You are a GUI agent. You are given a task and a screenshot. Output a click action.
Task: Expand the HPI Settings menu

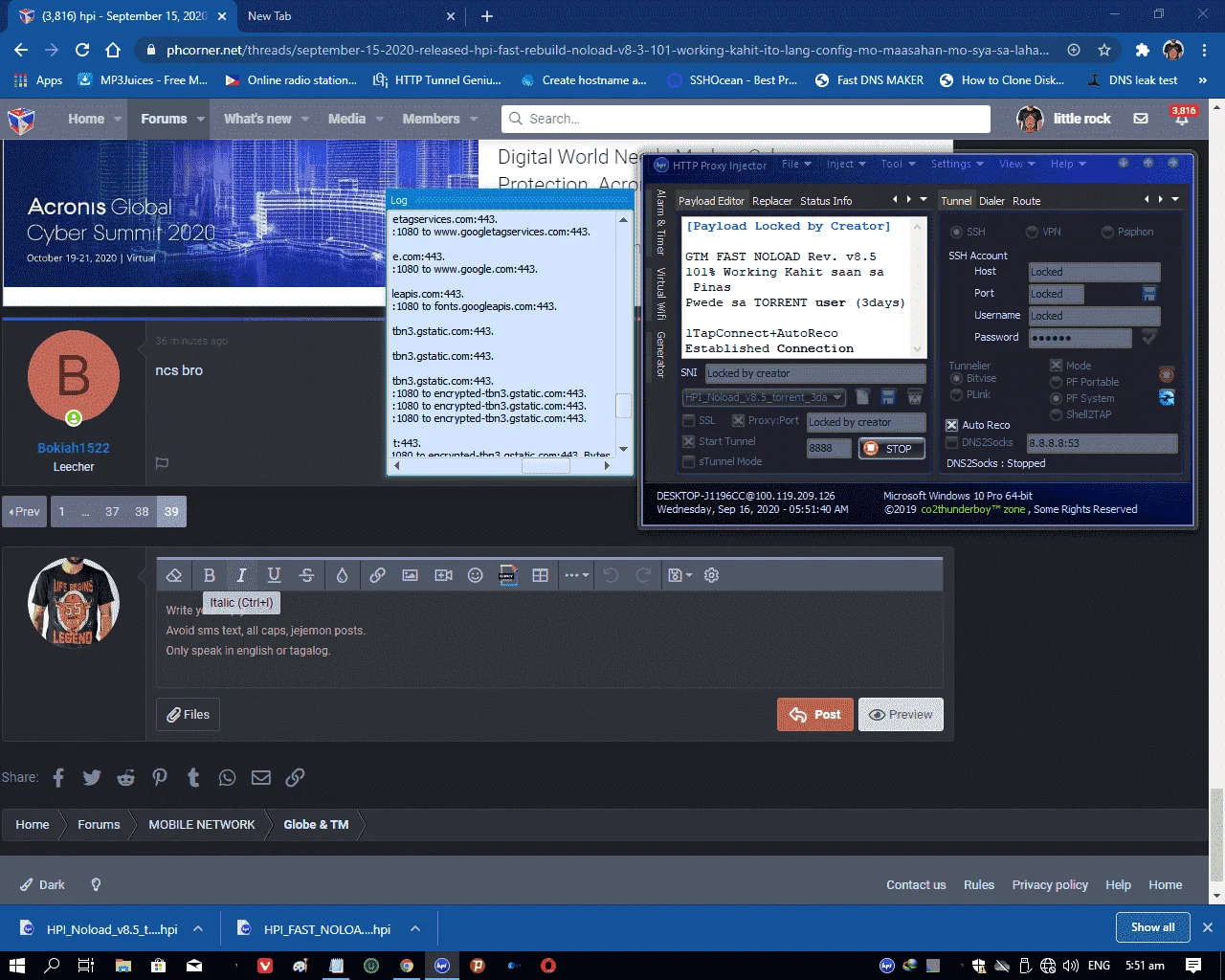[957, 164]
